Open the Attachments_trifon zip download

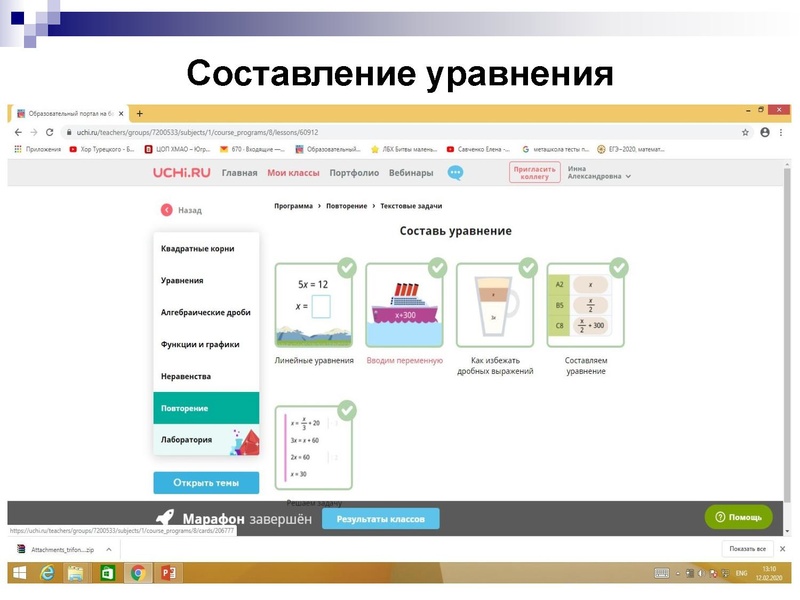click(60, 548)
